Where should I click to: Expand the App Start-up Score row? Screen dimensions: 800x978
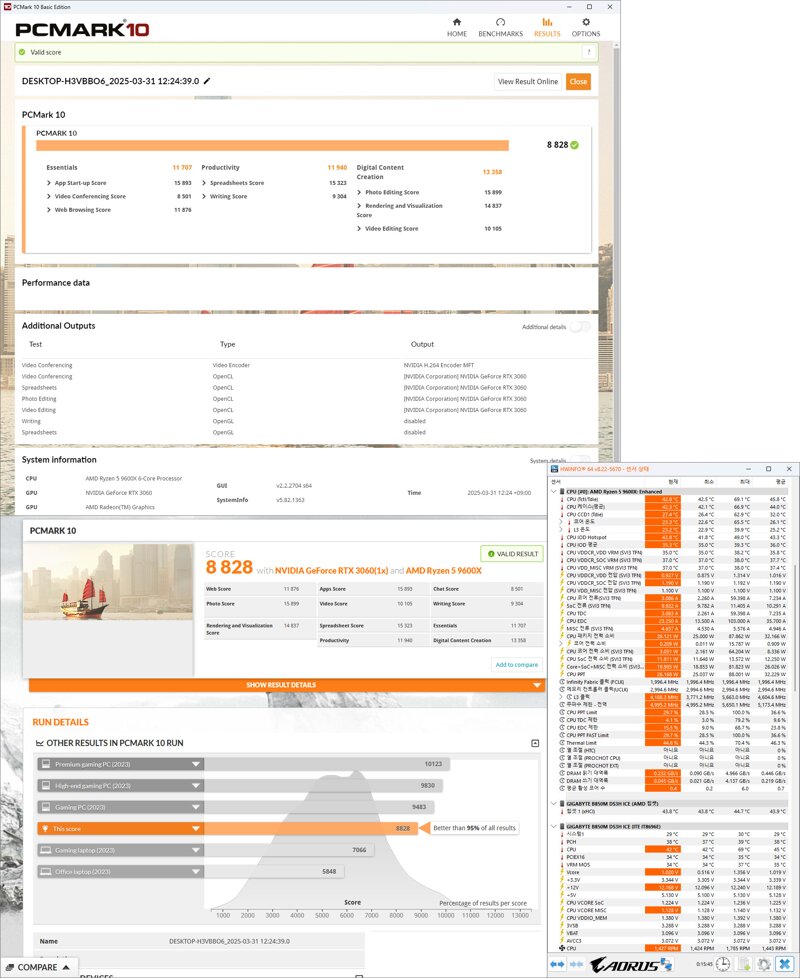point(49,183)
